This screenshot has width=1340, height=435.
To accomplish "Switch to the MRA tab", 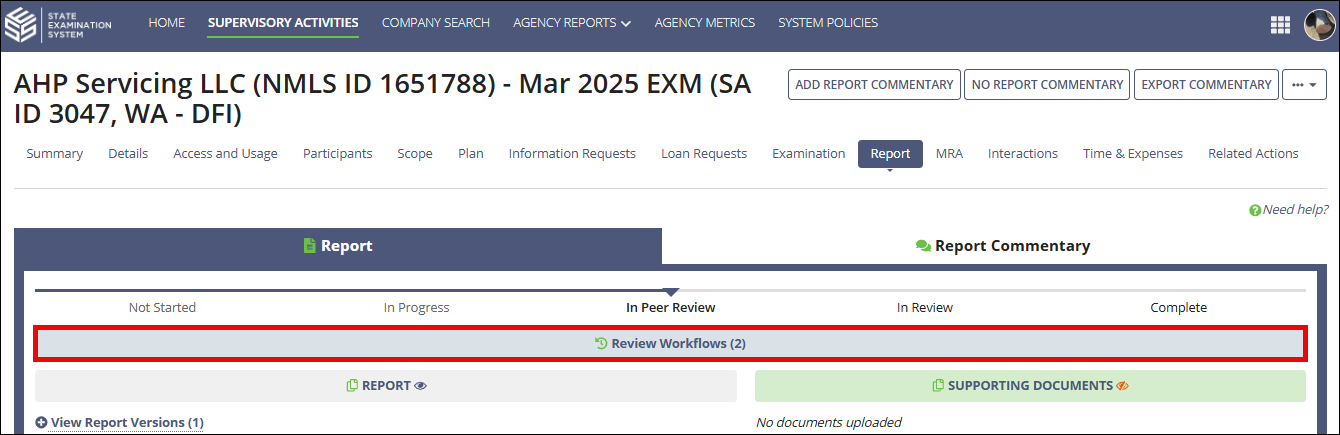I will [x=950, y=154].
